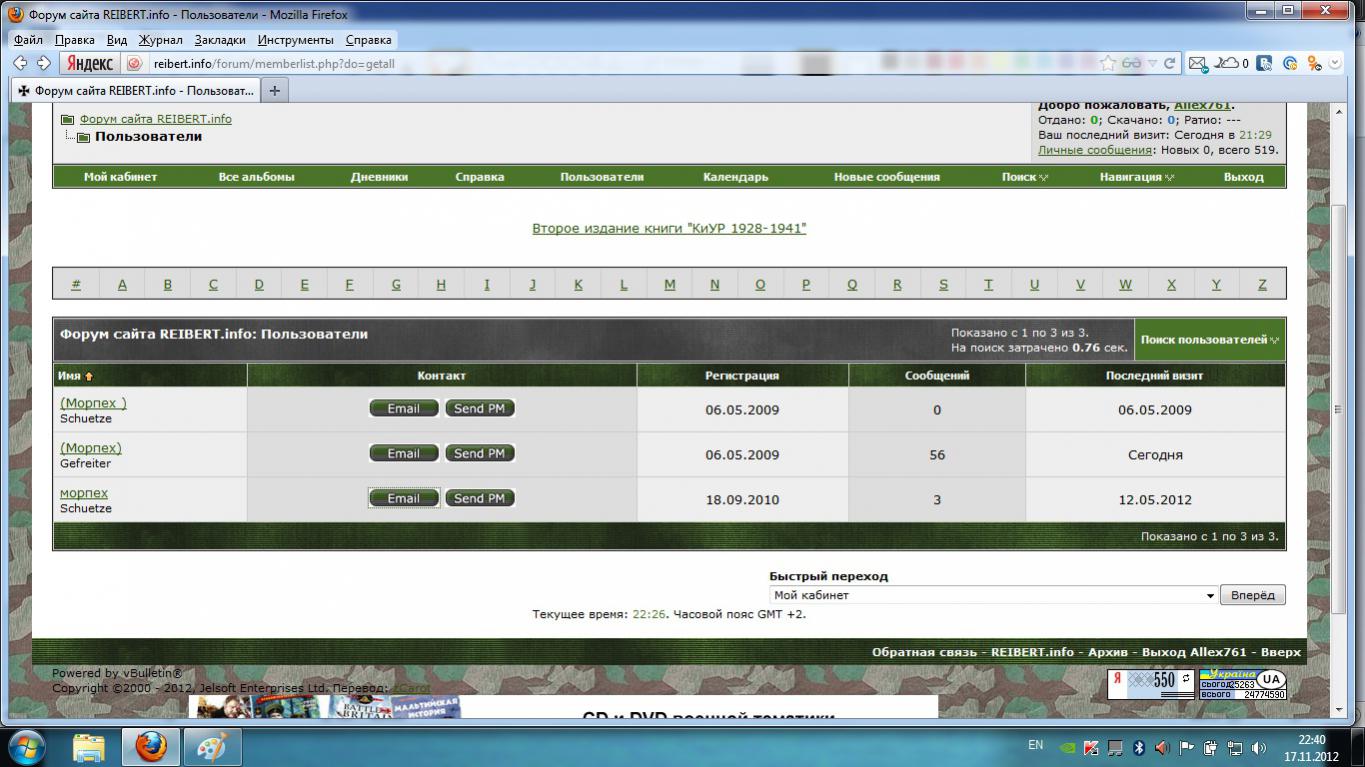This screenshot has width=1365, height=767.
Task: Open the weather cloud toolbar icon
Action: 1231,63
